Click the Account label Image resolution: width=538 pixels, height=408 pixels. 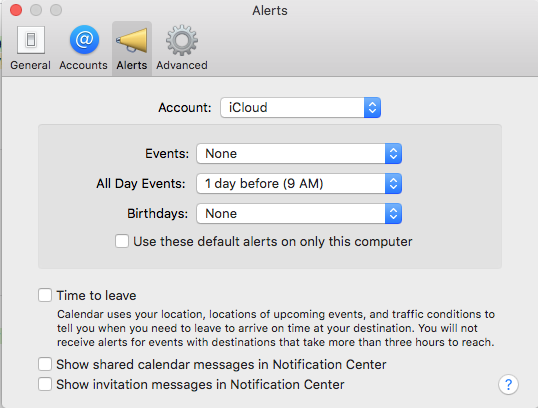[x=185, y=107]
